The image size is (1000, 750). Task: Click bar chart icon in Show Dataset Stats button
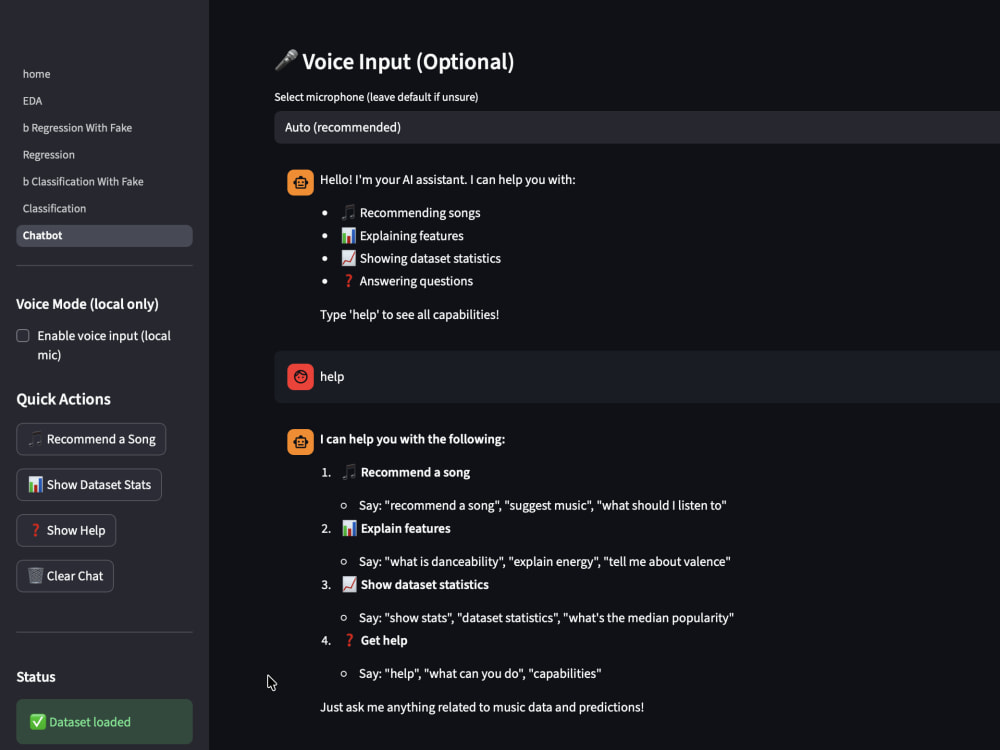(36, 485)
